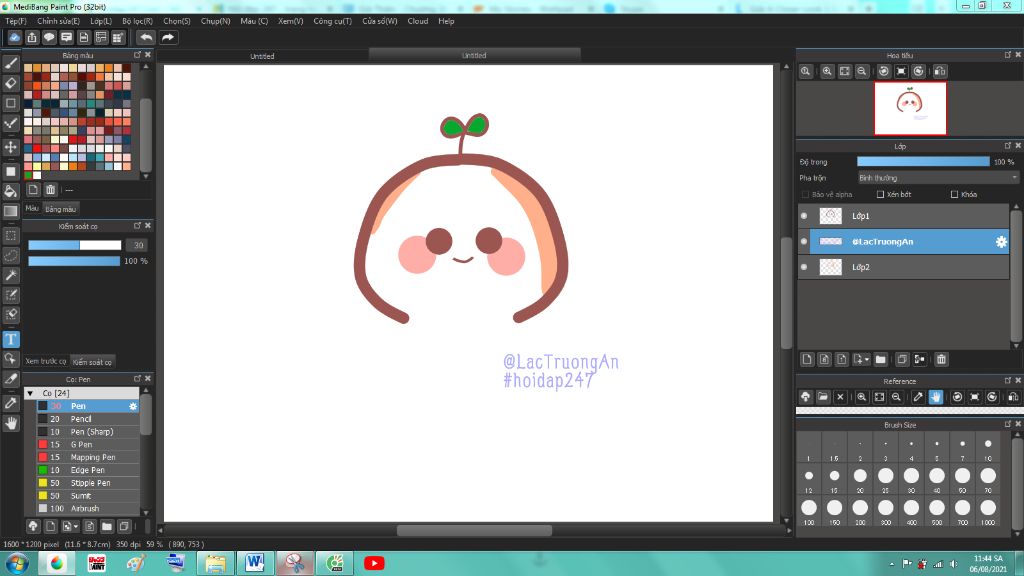Select the Eraser tool
The width and height of the screenshot is (1024, 576).
click(x=11, y=83)
